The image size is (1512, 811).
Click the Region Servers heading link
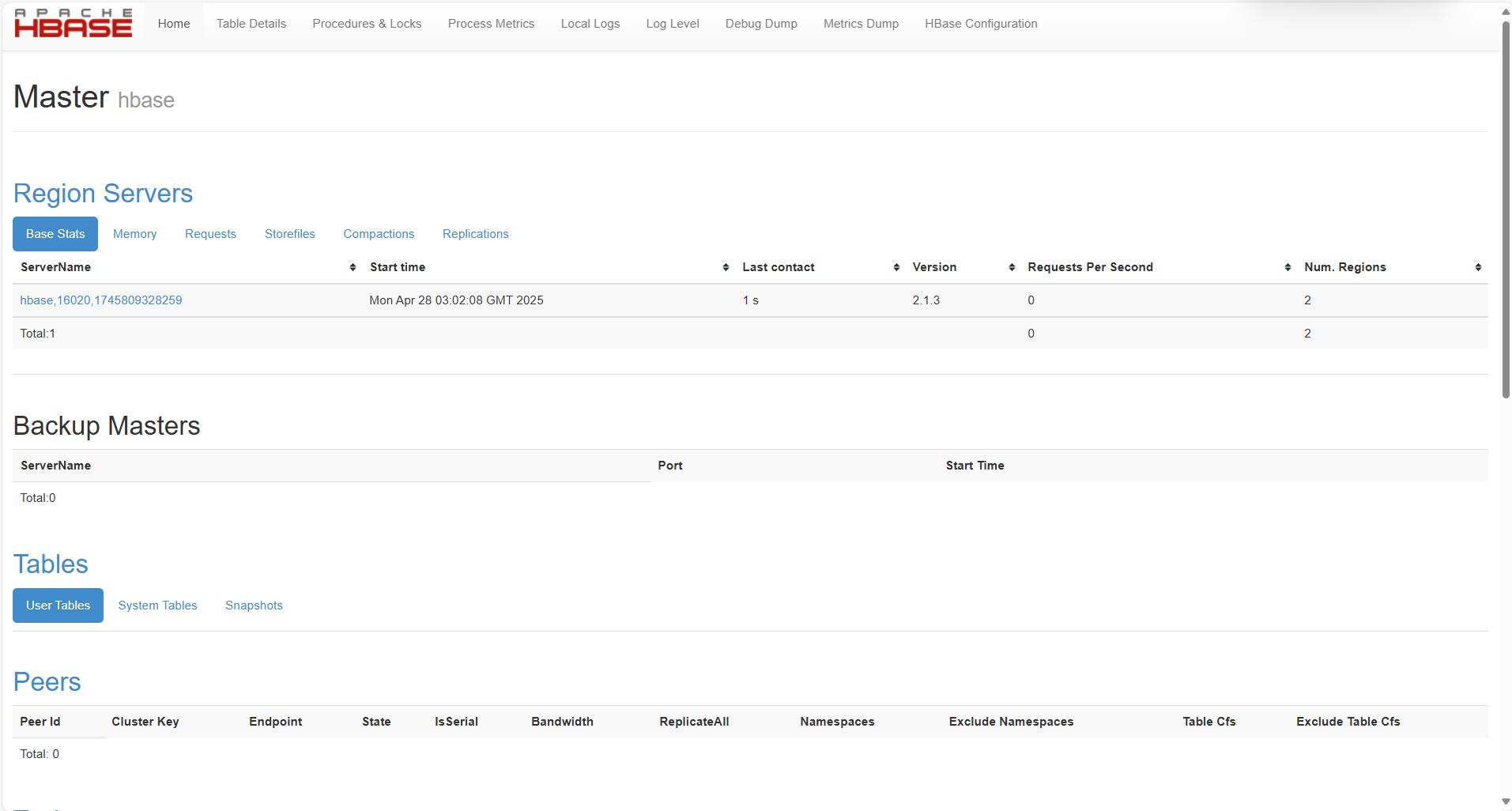coord(103,194)
